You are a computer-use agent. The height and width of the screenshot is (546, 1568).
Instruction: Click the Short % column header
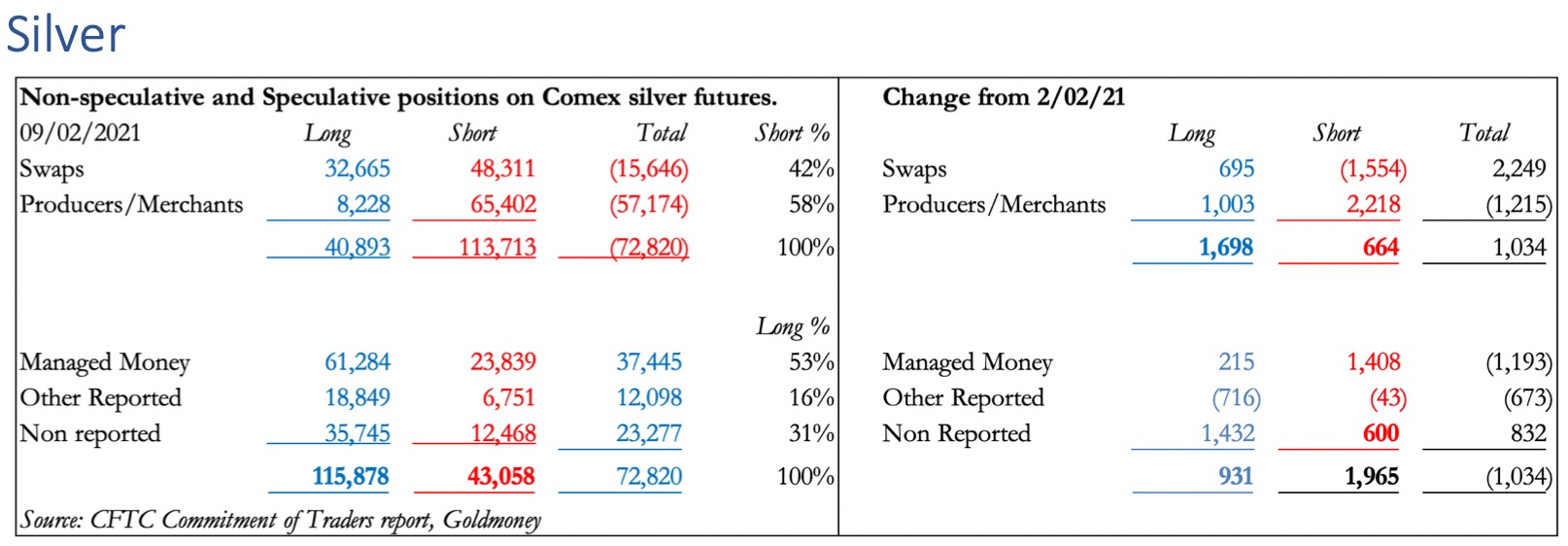792,133
